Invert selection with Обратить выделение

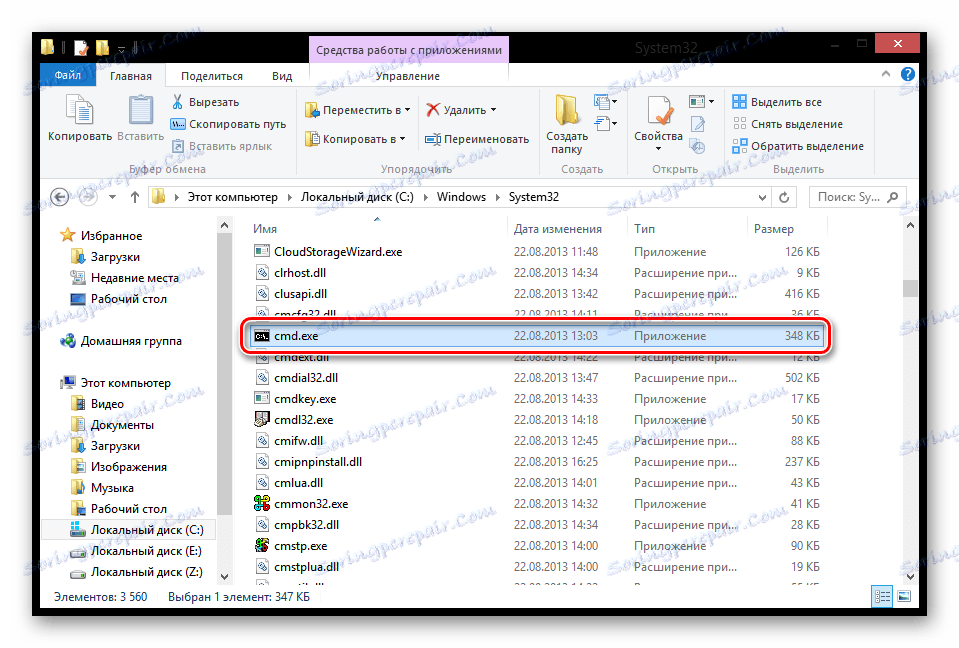798,146
